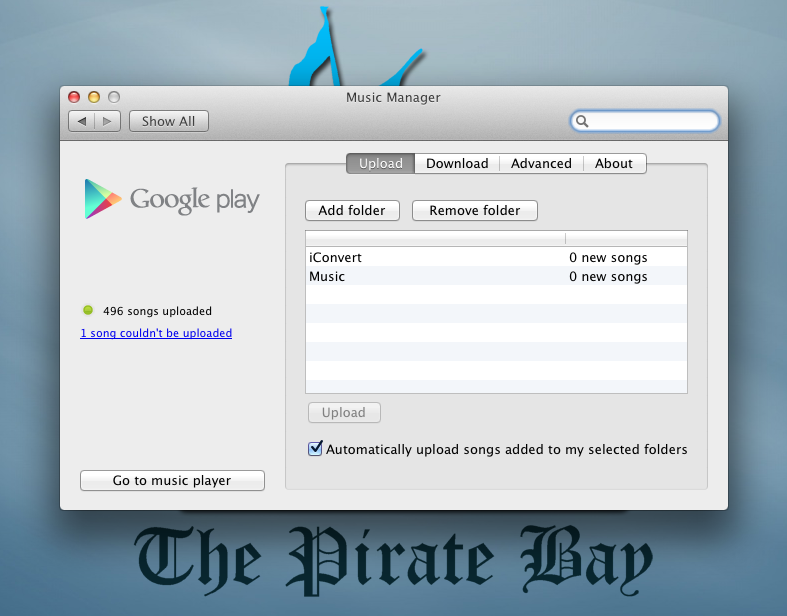Click the iConvert row's 0 new songs

608,258
